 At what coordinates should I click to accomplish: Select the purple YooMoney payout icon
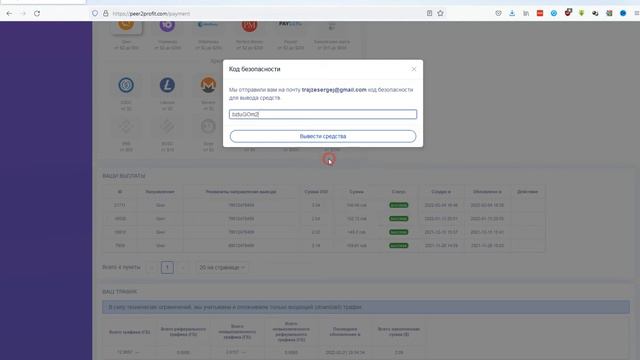(x=167, y=25)
